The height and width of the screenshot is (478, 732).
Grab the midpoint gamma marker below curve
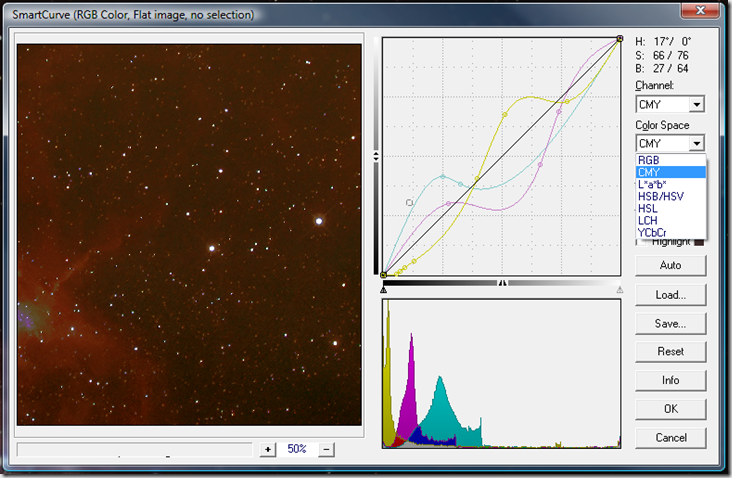[x=502, y=283]
